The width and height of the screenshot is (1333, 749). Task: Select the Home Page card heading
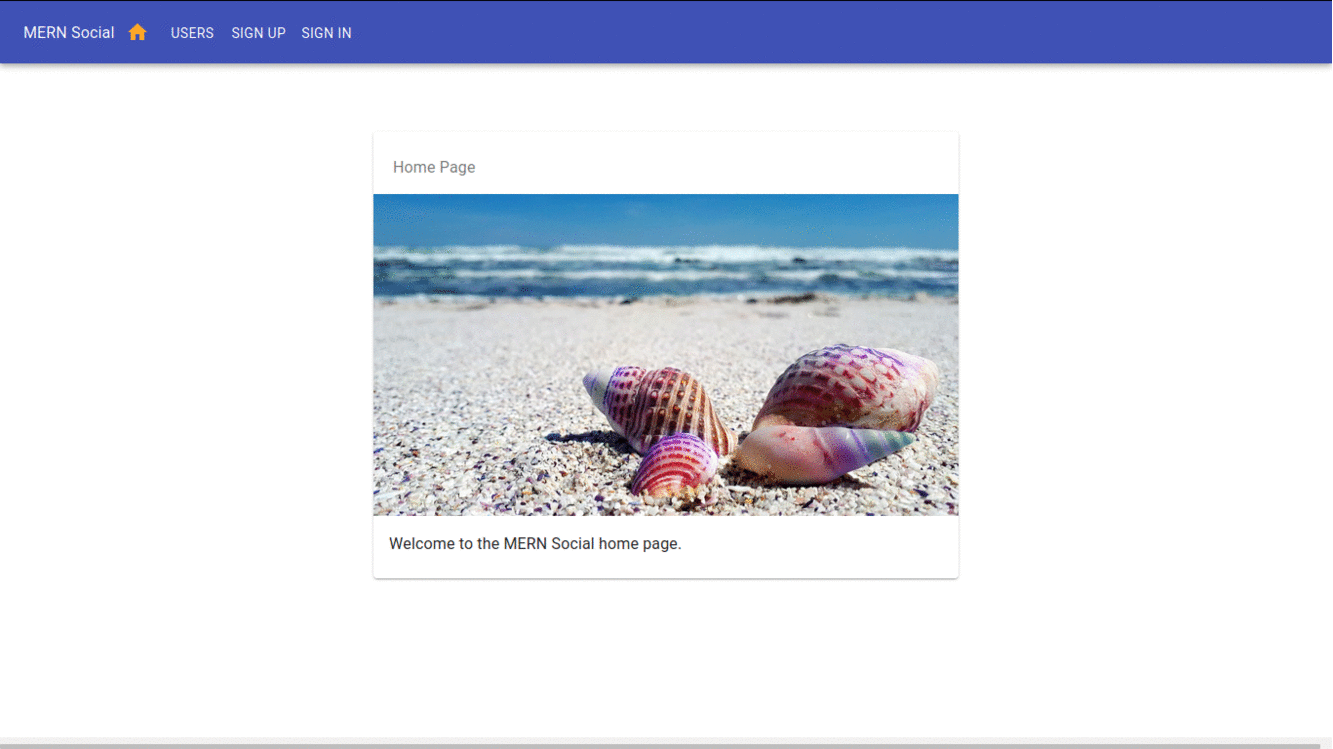point(434,167)
